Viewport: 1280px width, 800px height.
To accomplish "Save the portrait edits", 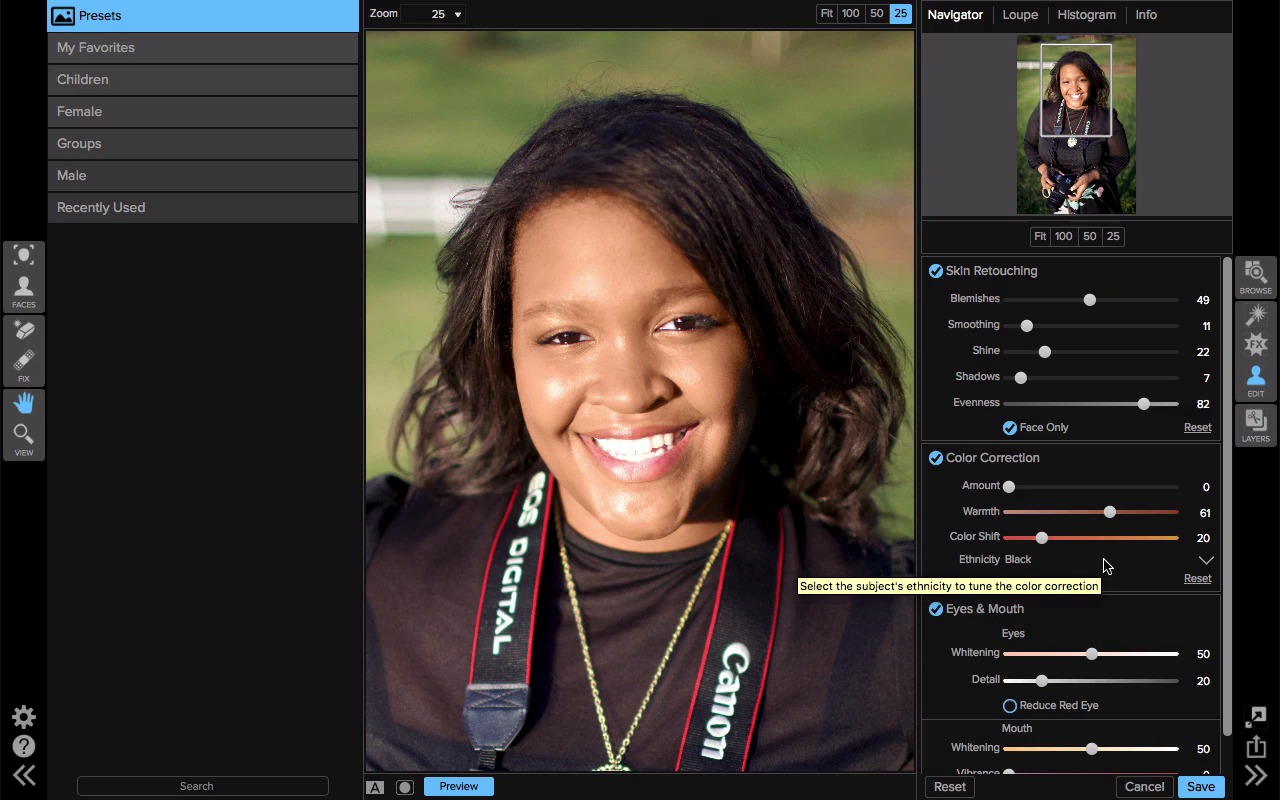I will pos(1201,787).
